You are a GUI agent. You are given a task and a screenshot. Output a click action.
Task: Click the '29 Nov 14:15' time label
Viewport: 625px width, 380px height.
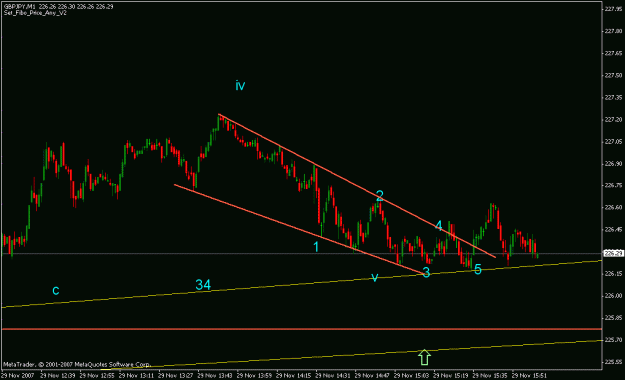click(x=294, y=375)
